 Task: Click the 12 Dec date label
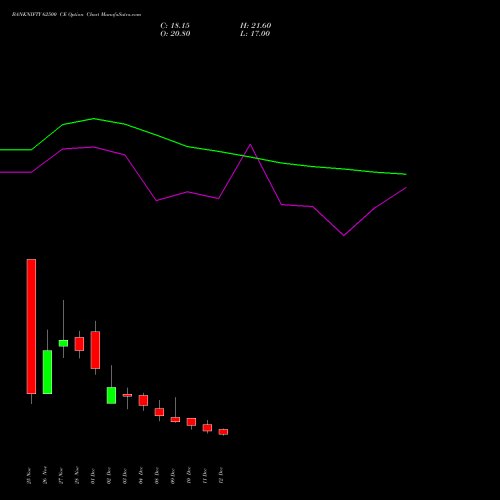(x=221, y=476)
